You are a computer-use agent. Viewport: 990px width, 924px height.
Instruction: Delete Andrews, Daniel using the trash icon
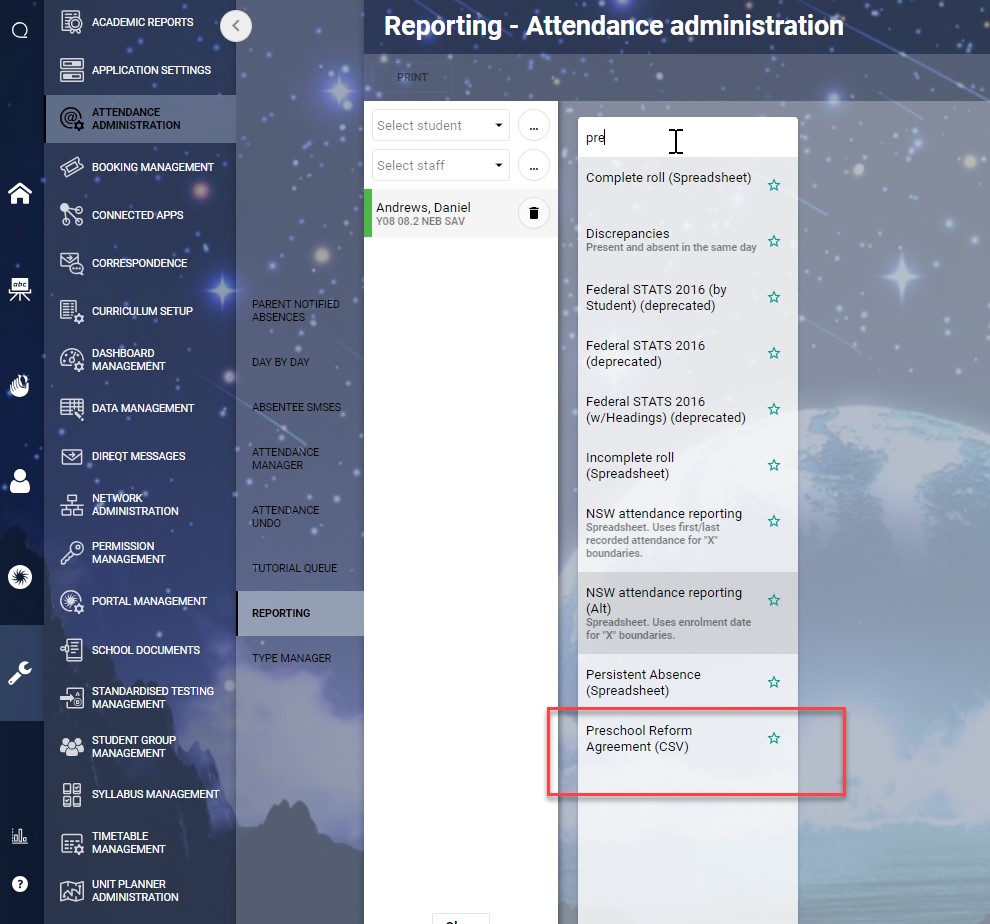coord(534,213)
